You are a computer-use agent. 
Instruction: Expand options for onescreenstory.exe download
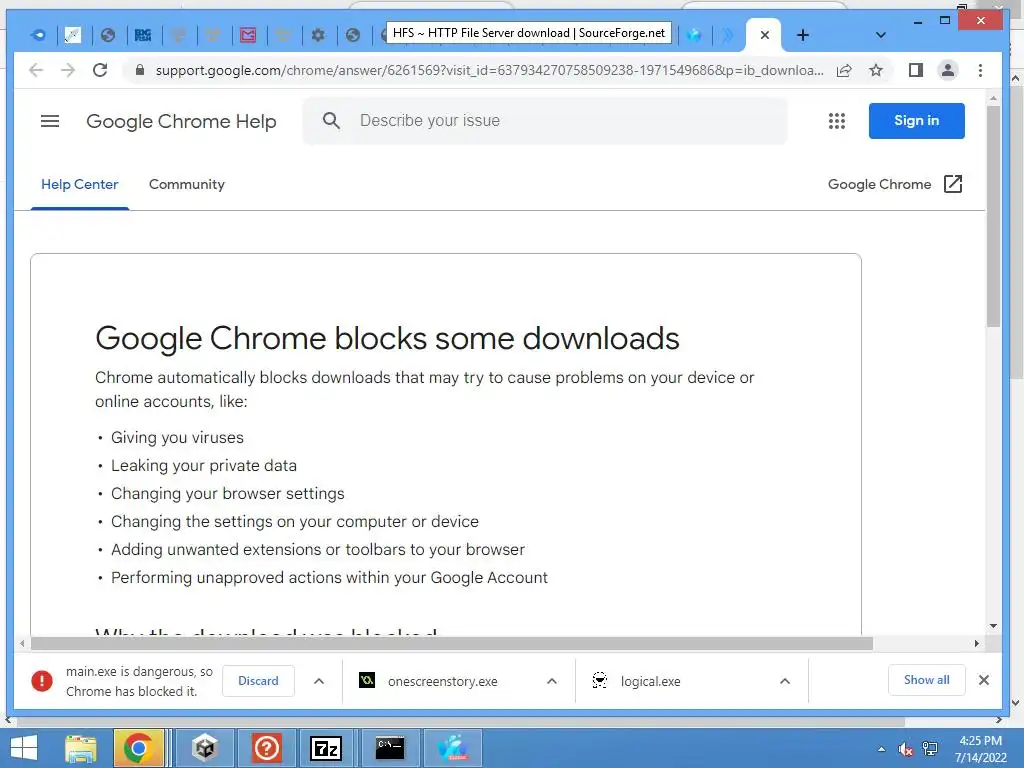point(552,680)
